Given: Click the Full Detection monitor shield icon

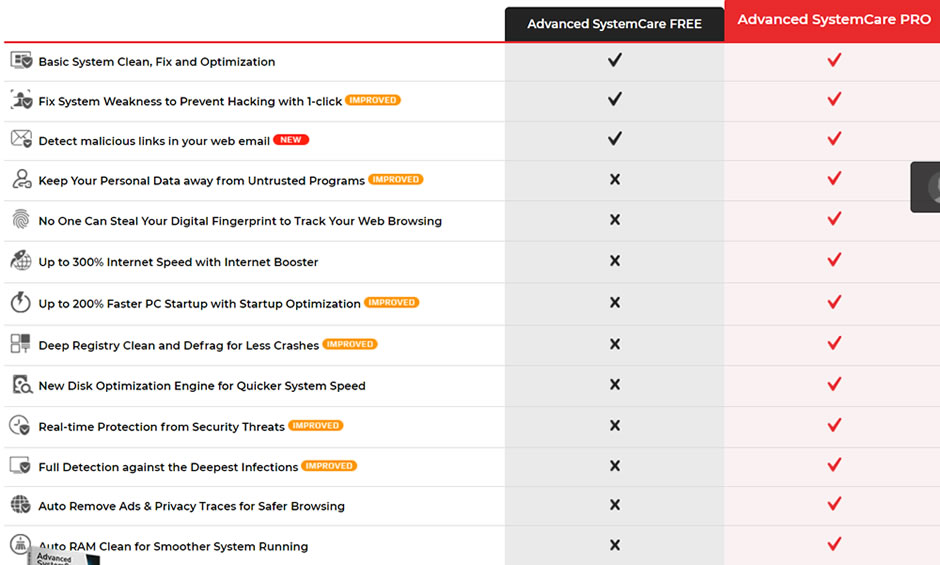Looking at the screenshot, I should [x=20, y=465].
